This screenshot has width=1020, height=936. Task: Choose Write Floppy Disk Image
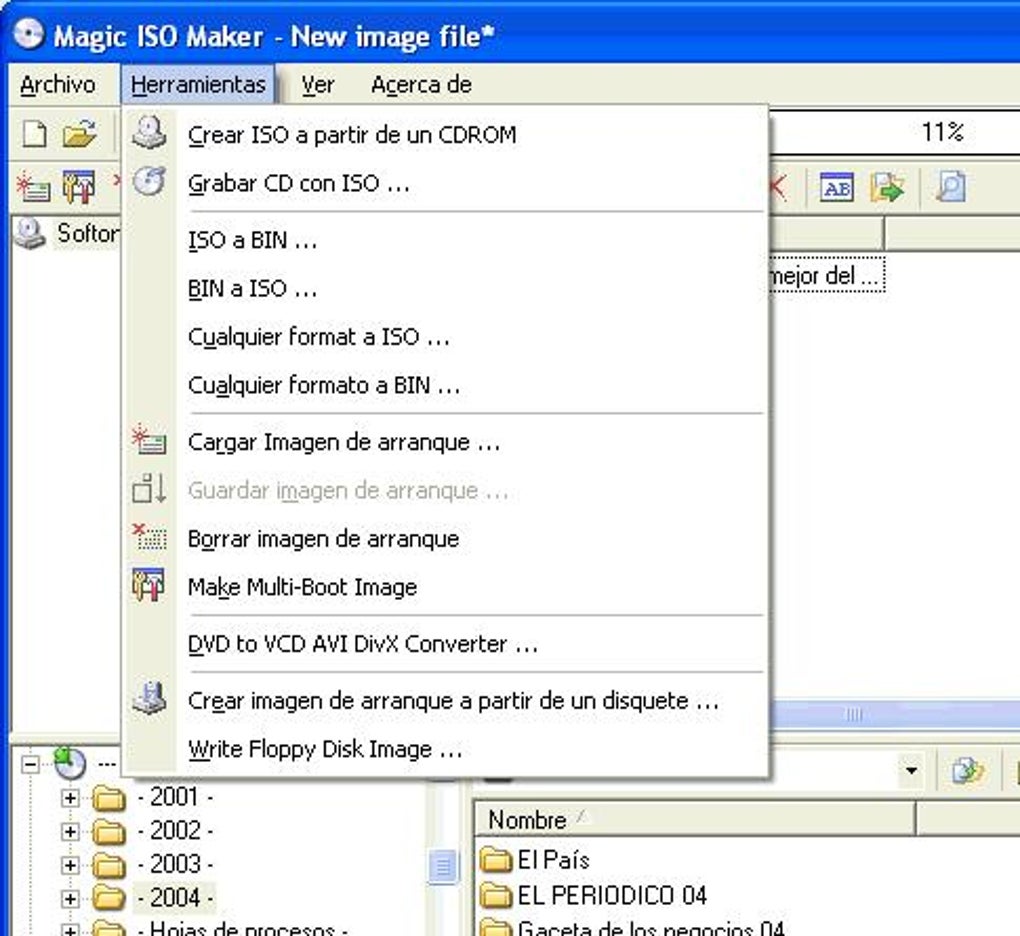446,749
